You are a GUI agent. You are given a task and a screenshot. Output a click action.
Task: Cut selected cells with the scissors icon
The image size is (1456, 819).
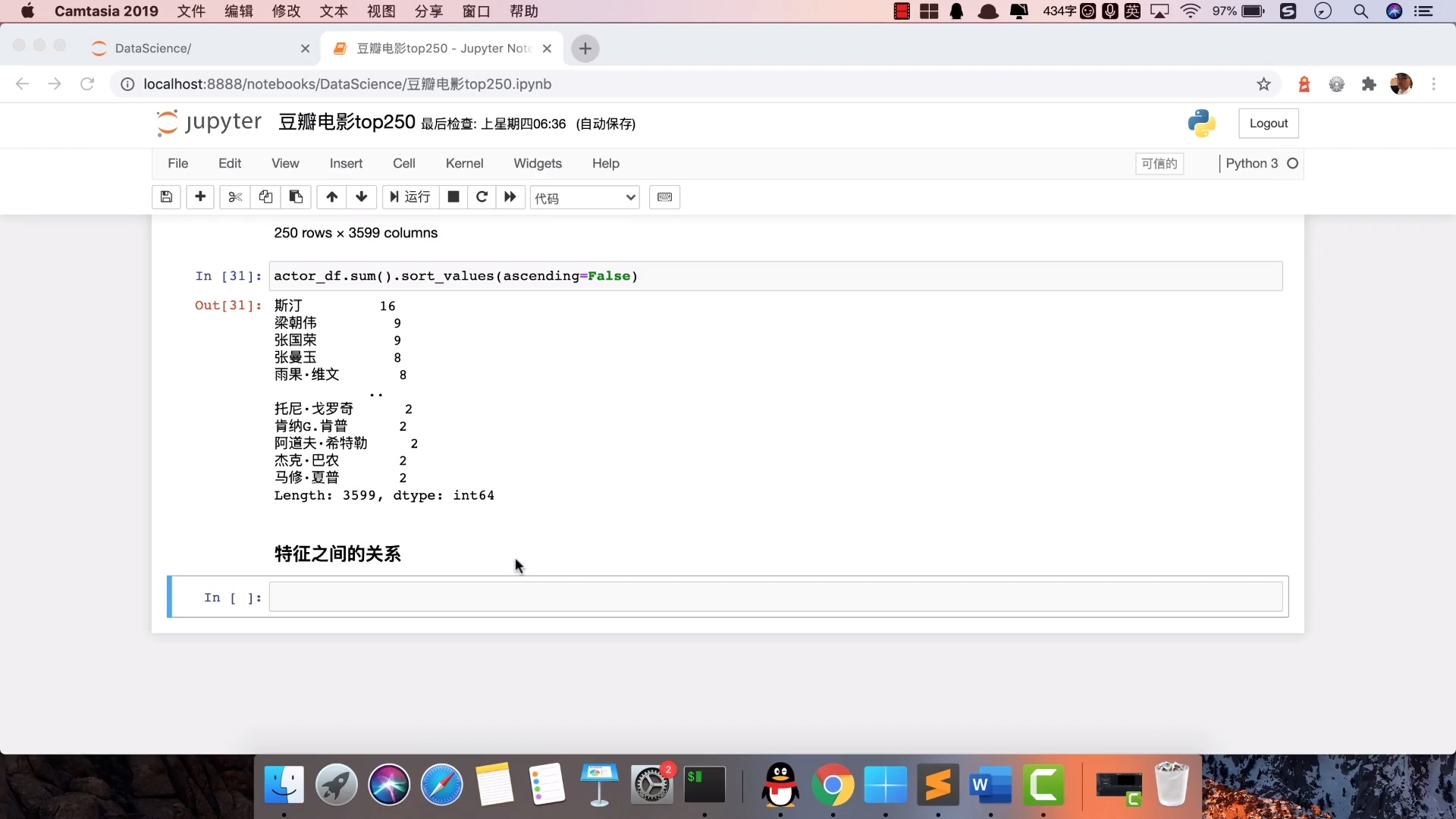[235, 197]
